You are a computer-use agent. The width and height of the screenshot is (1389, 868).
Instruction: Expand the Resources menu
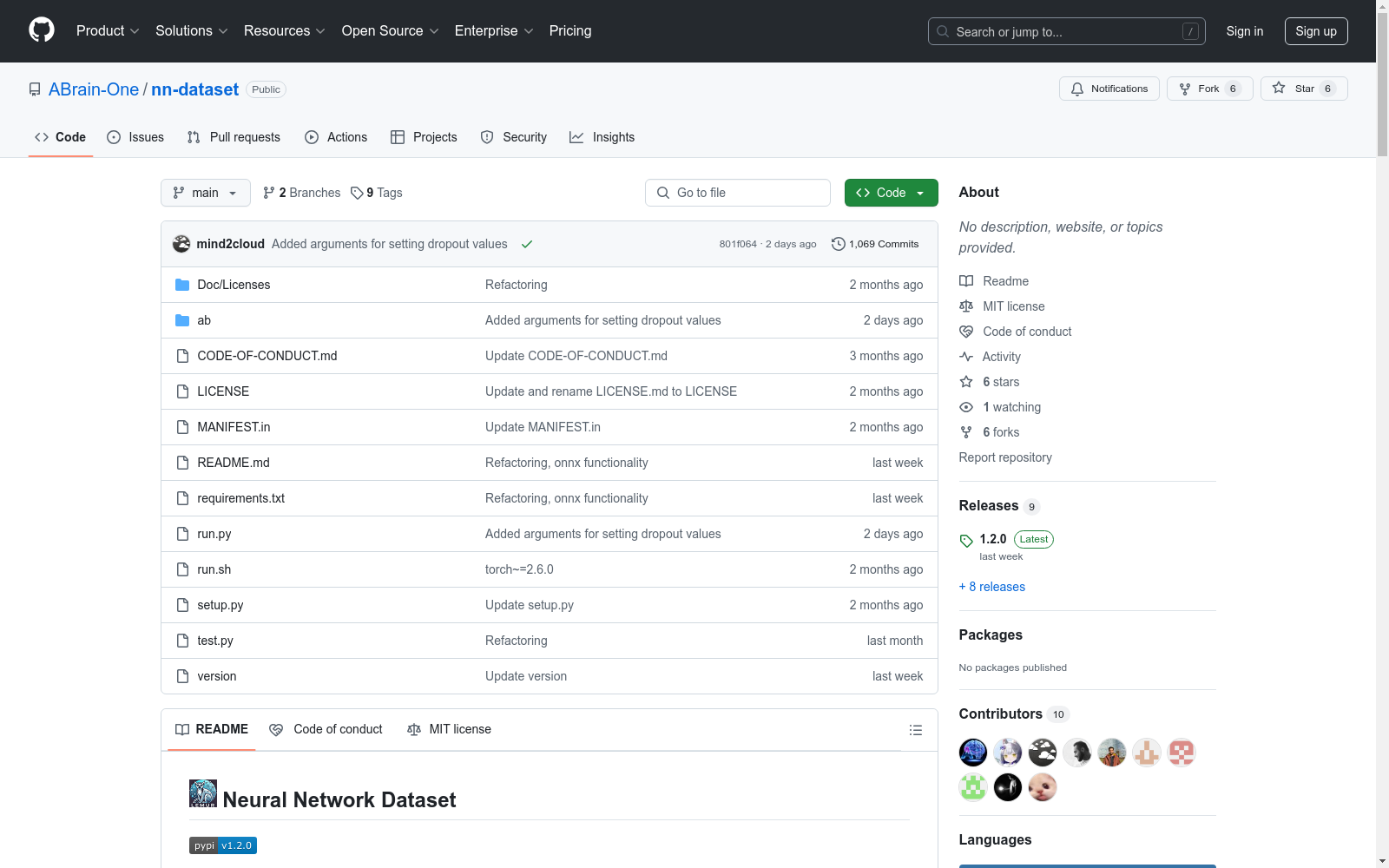point(285,30)
